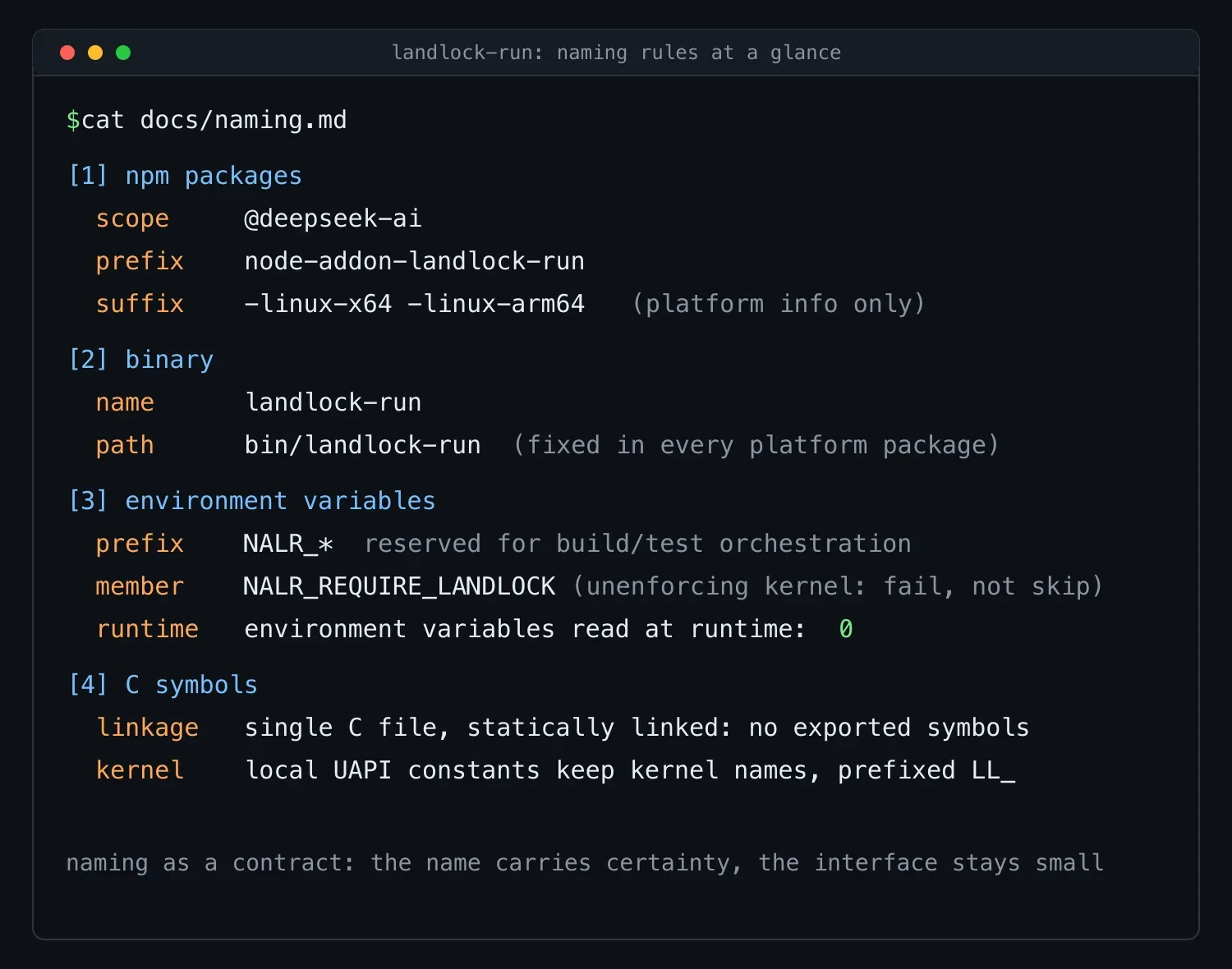The height and width of the screenshot is (969, 1232).
Task: Click the window title 'landlock-run: naming rules at a glance'
Action: pos(616,53)
